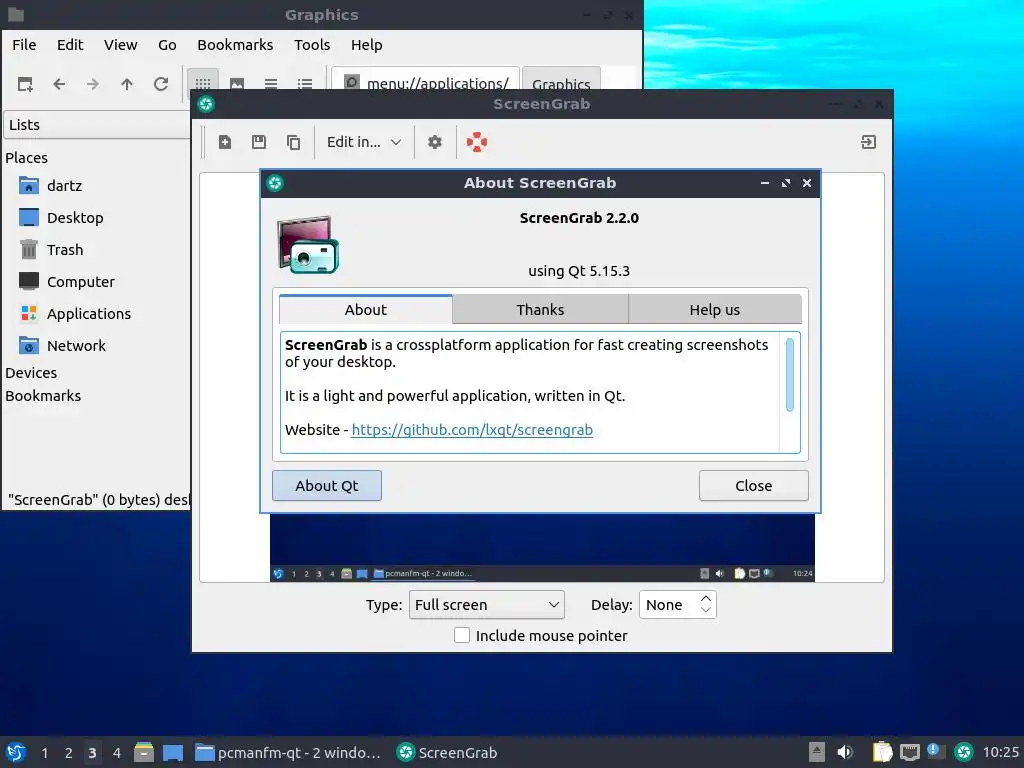The height and width of the screenshot is (768, 1024).
Task: Switch to workspace 2
Action: 69,753
